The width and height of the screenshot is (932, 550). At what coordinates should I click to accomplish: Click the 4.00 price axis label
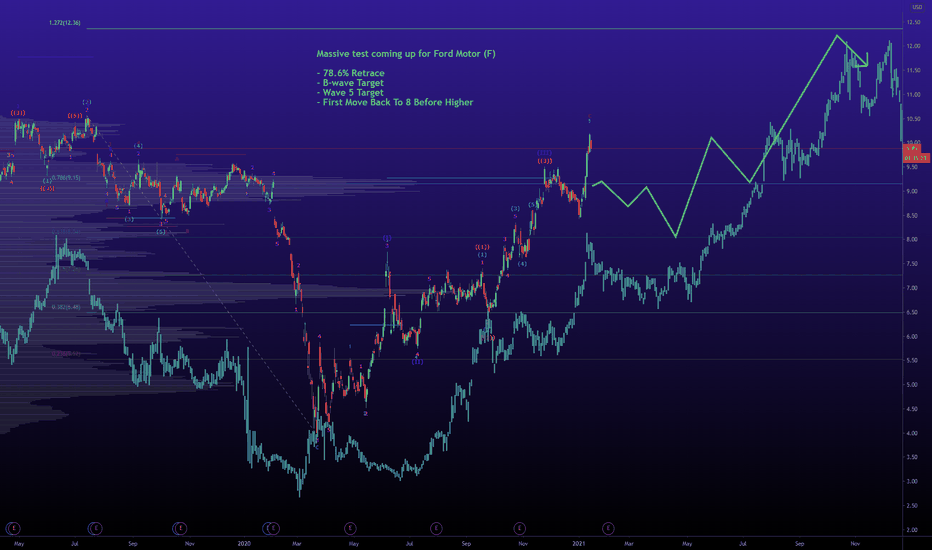(912, 433)
